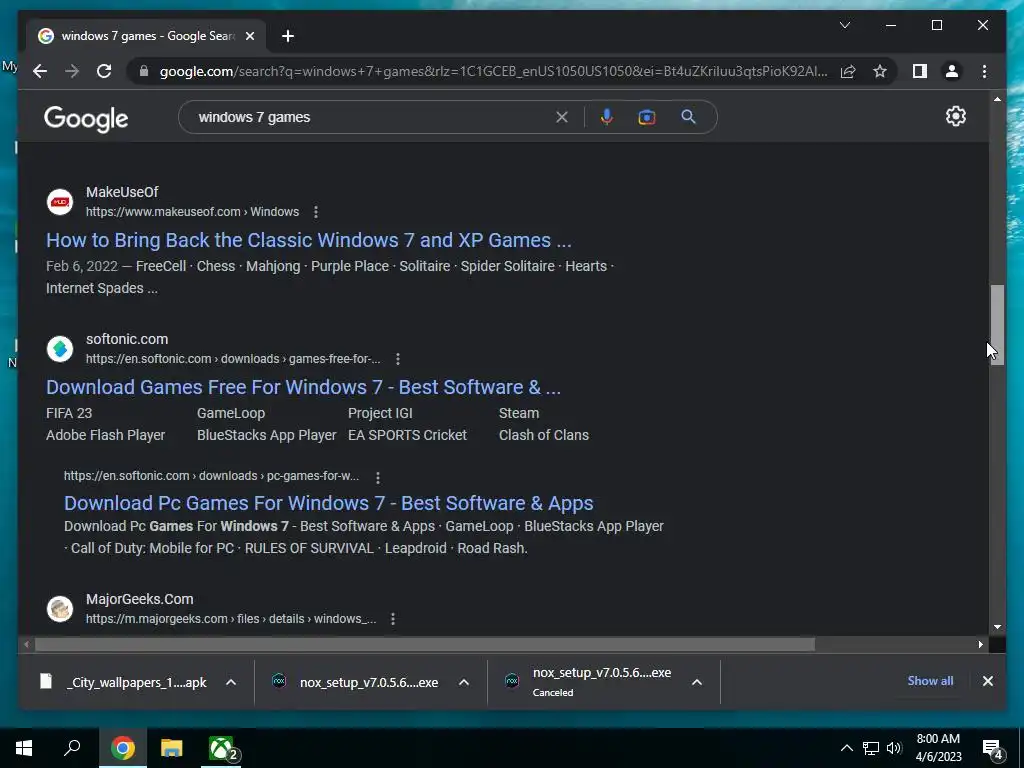1024x768 pixels.
Task: Click the Steam sitelink
Action: [519, 413]
